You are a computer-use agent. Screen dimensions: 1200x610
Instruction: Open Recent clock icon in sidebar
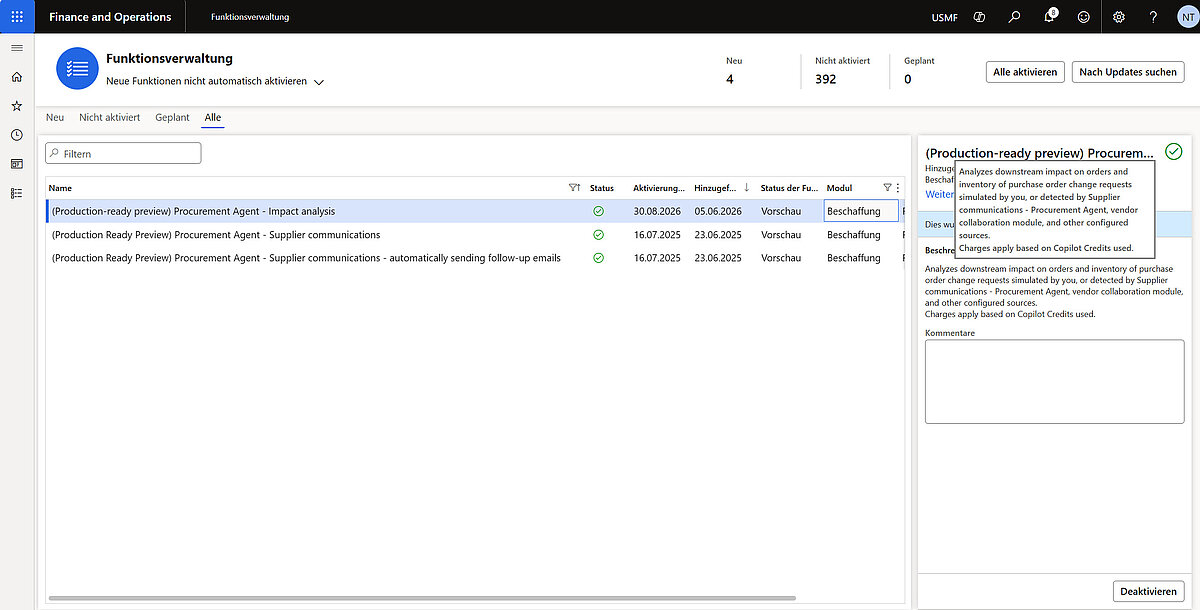pos(17,135)
